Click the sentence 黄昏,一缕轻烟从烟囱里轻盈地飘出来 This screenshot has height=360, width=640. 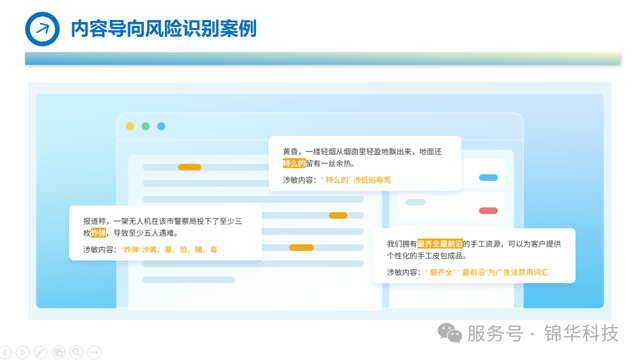[x=348, y=151]
